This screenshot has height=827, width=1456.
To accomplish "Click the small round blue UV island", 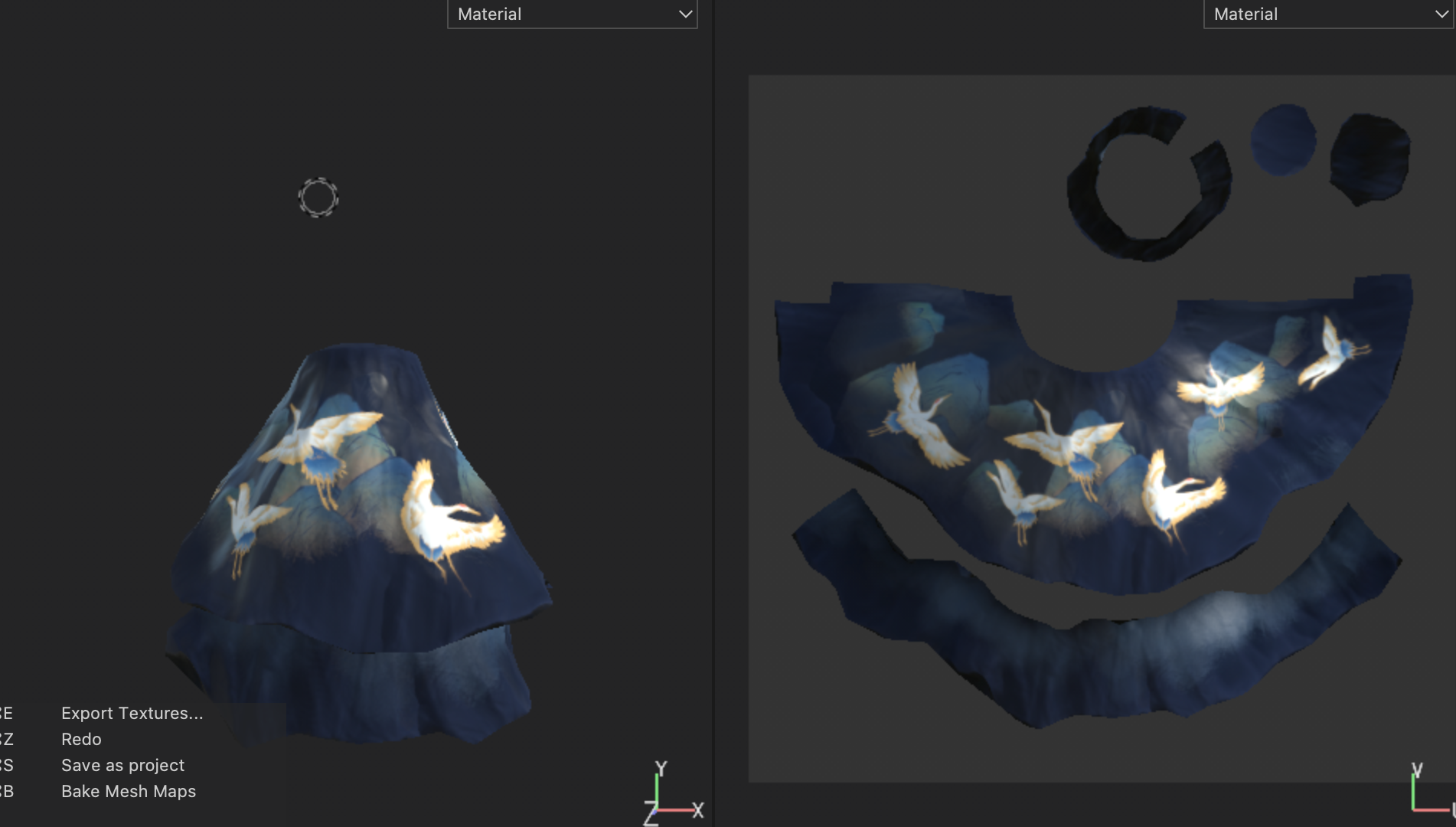I will (1283, 140).
